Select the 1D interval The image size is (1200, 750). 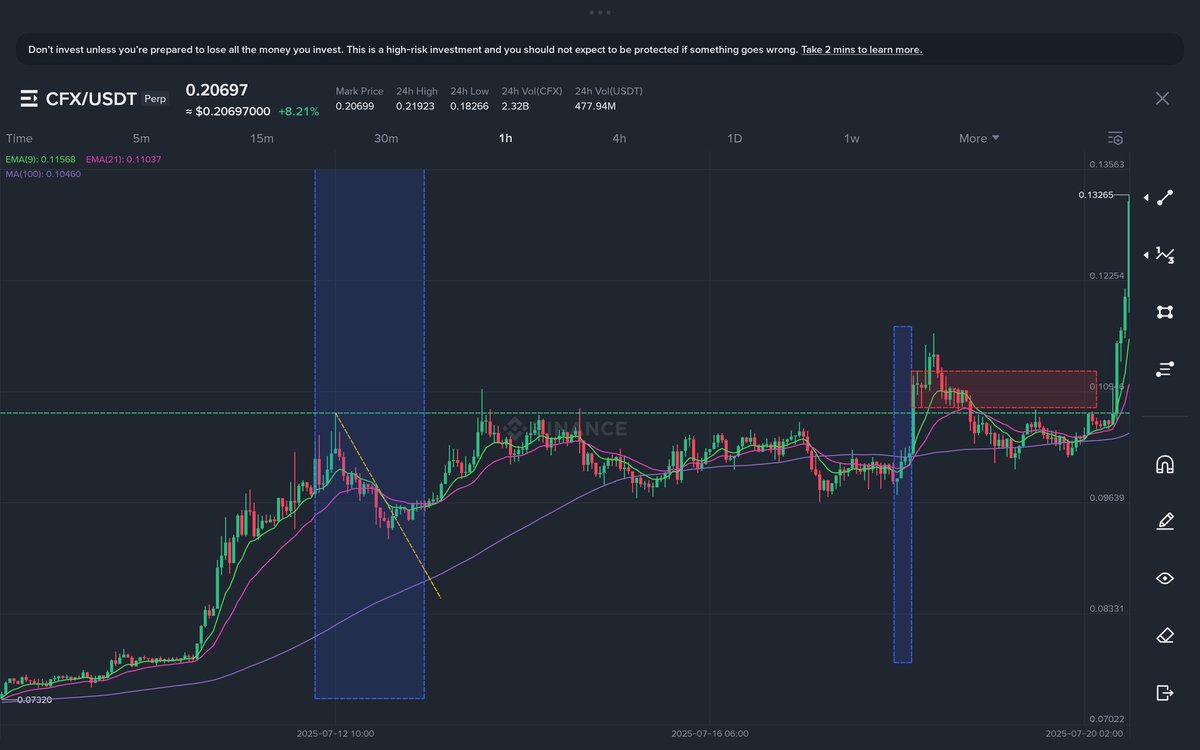pos(734,138)
